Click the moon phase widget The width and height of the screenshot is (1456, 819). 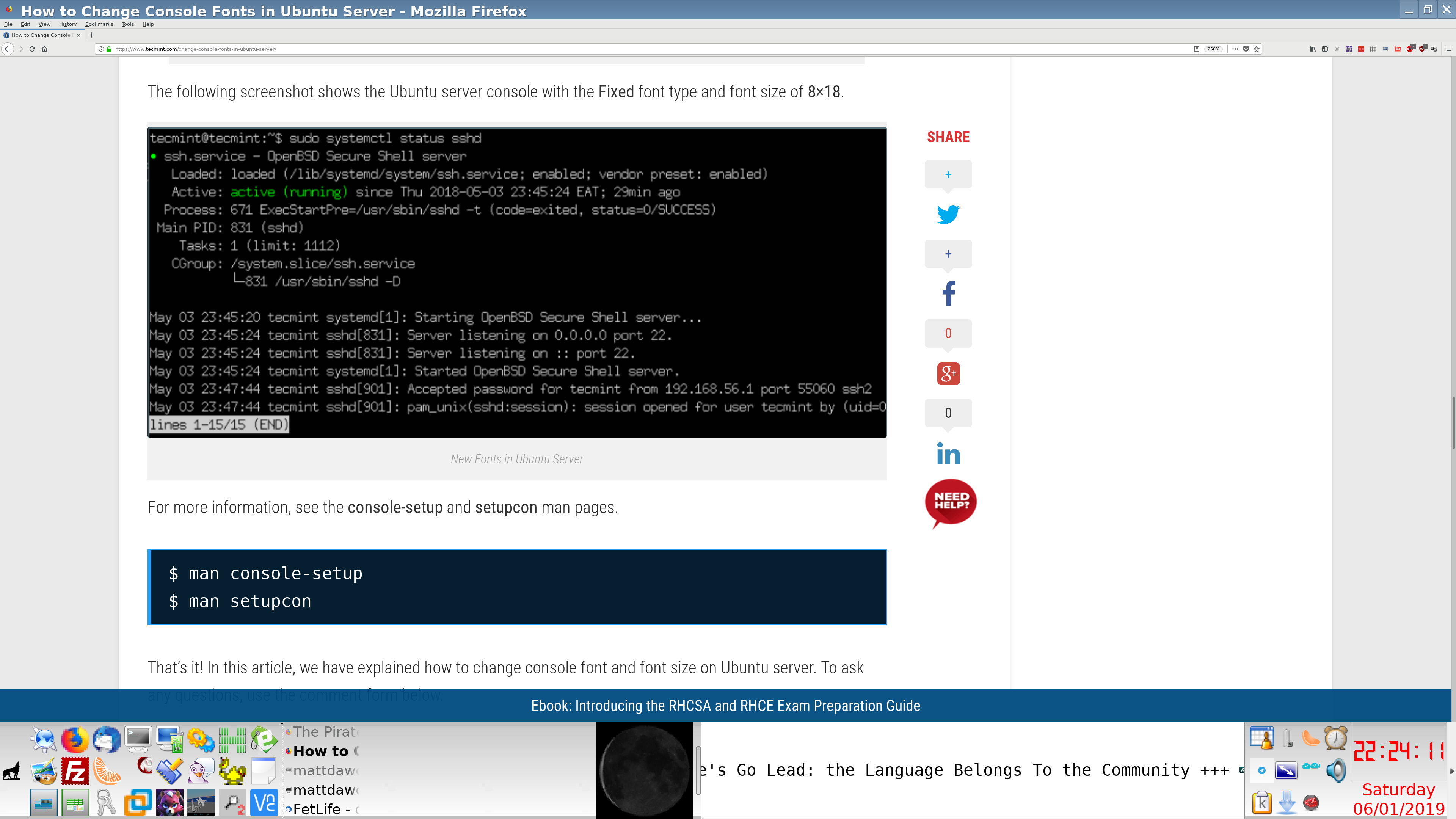[x=644, y=770]
